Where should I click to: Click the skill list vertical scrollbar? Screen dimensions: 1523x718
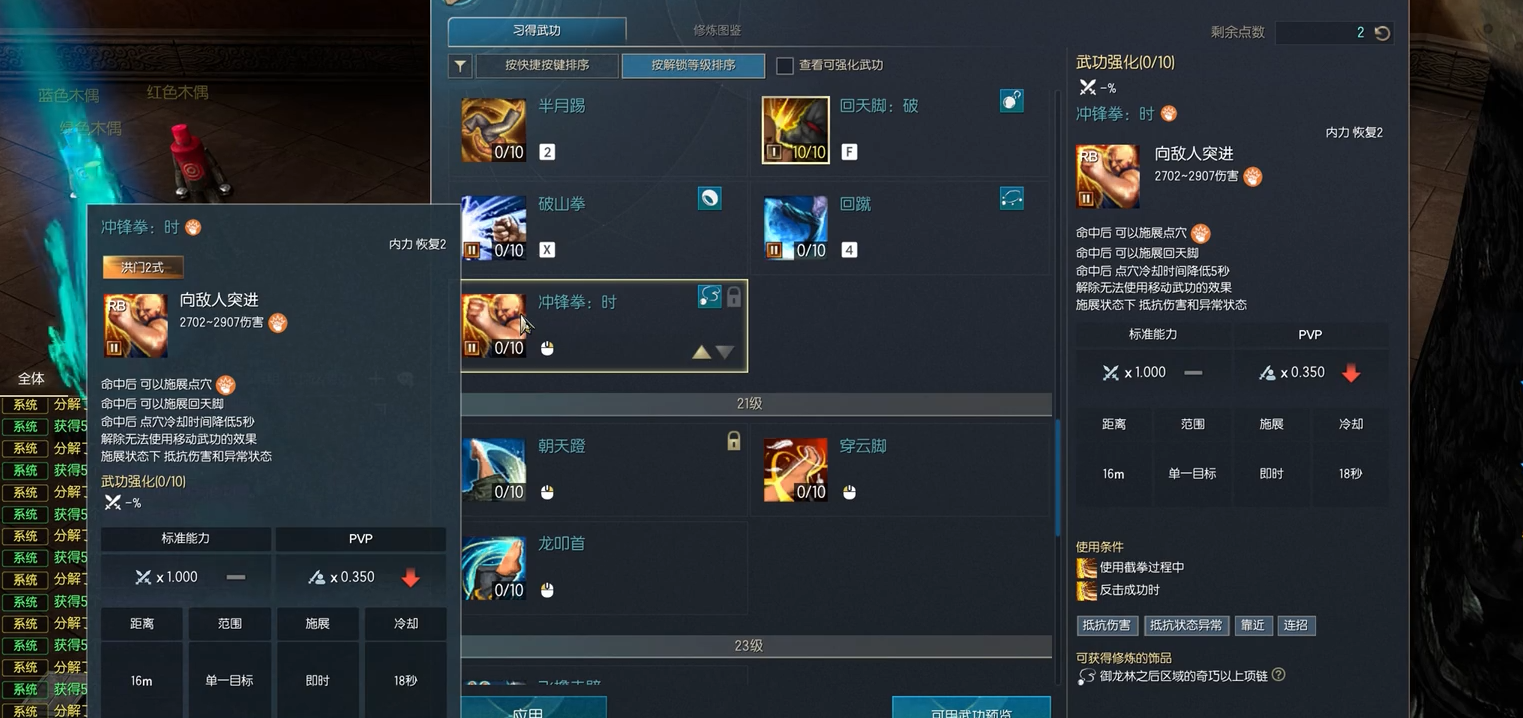pos(1058,478)
